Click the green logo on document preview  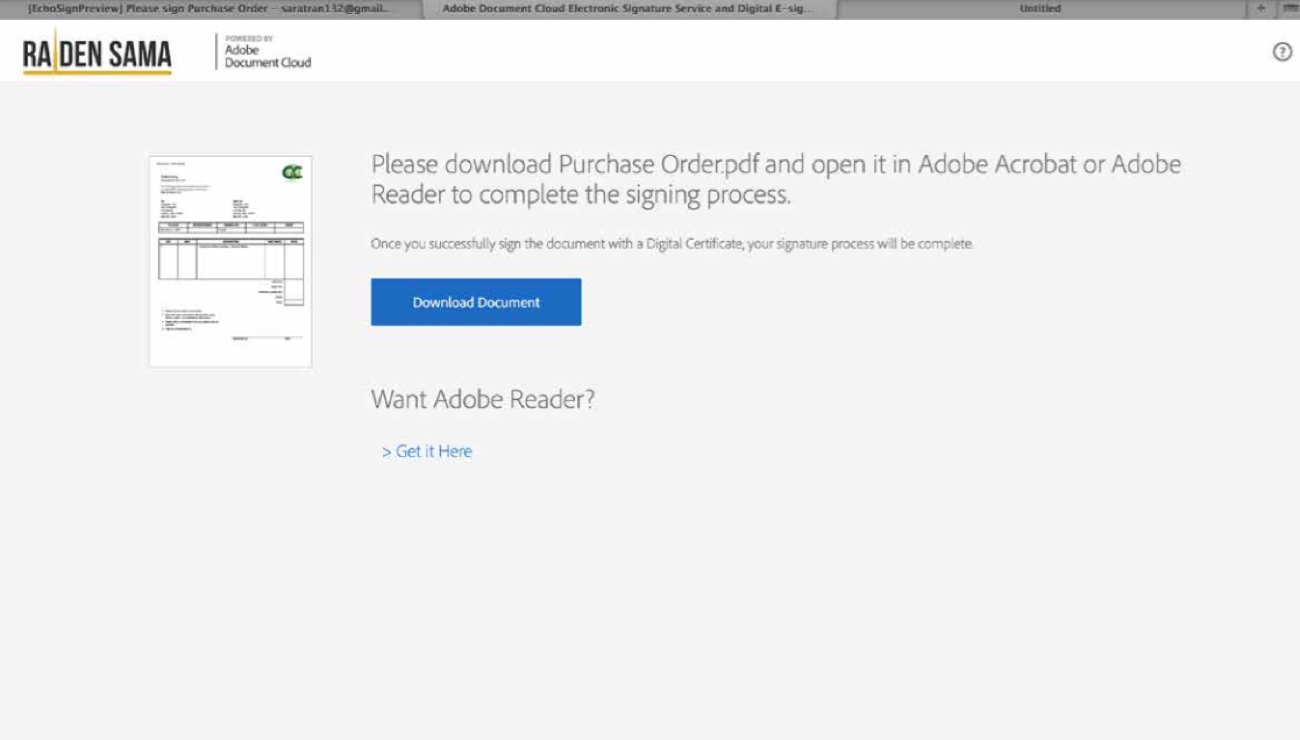[x=292, y=173]
